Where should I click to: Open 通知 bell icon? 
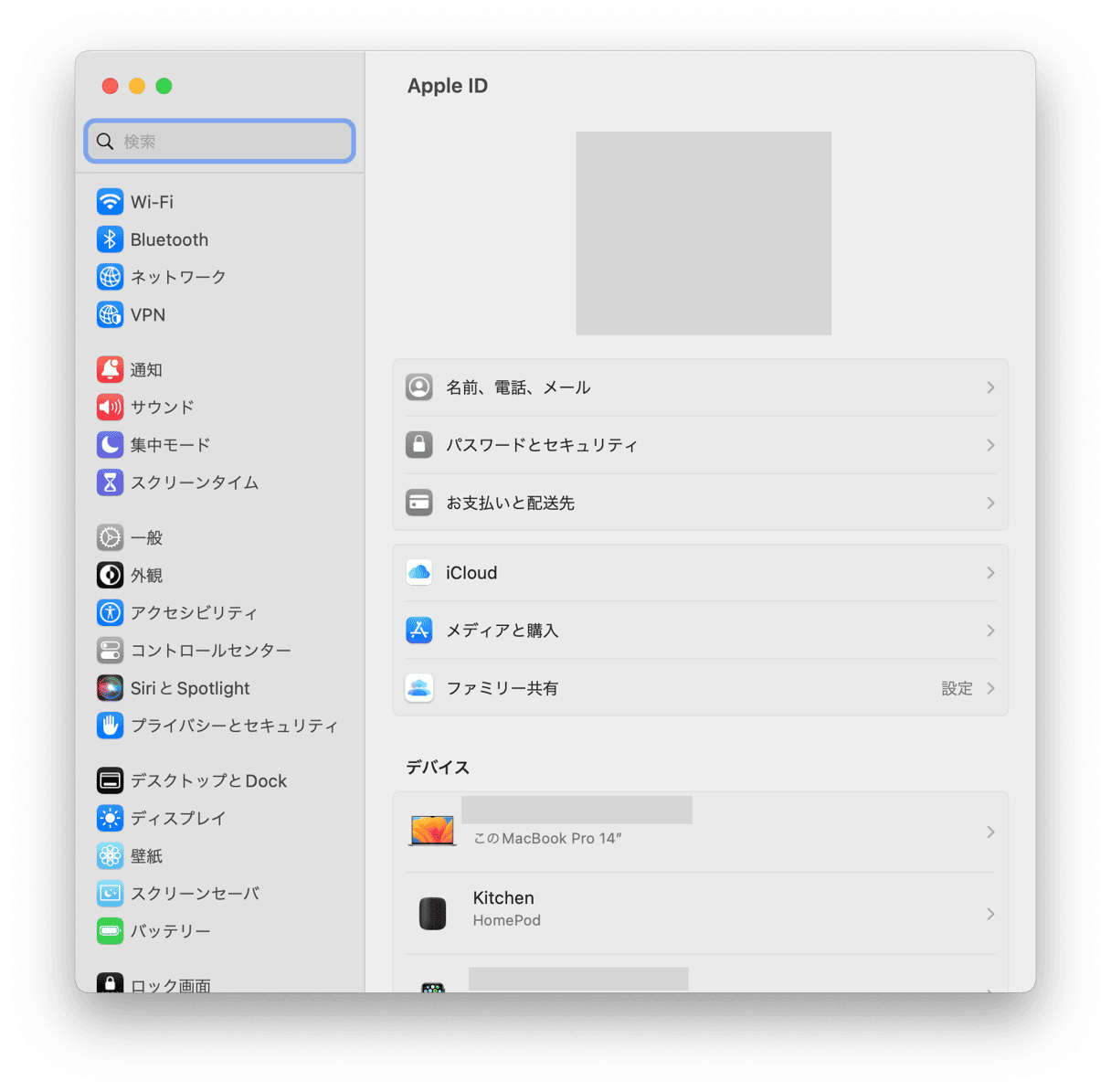(x=110, y=369)
